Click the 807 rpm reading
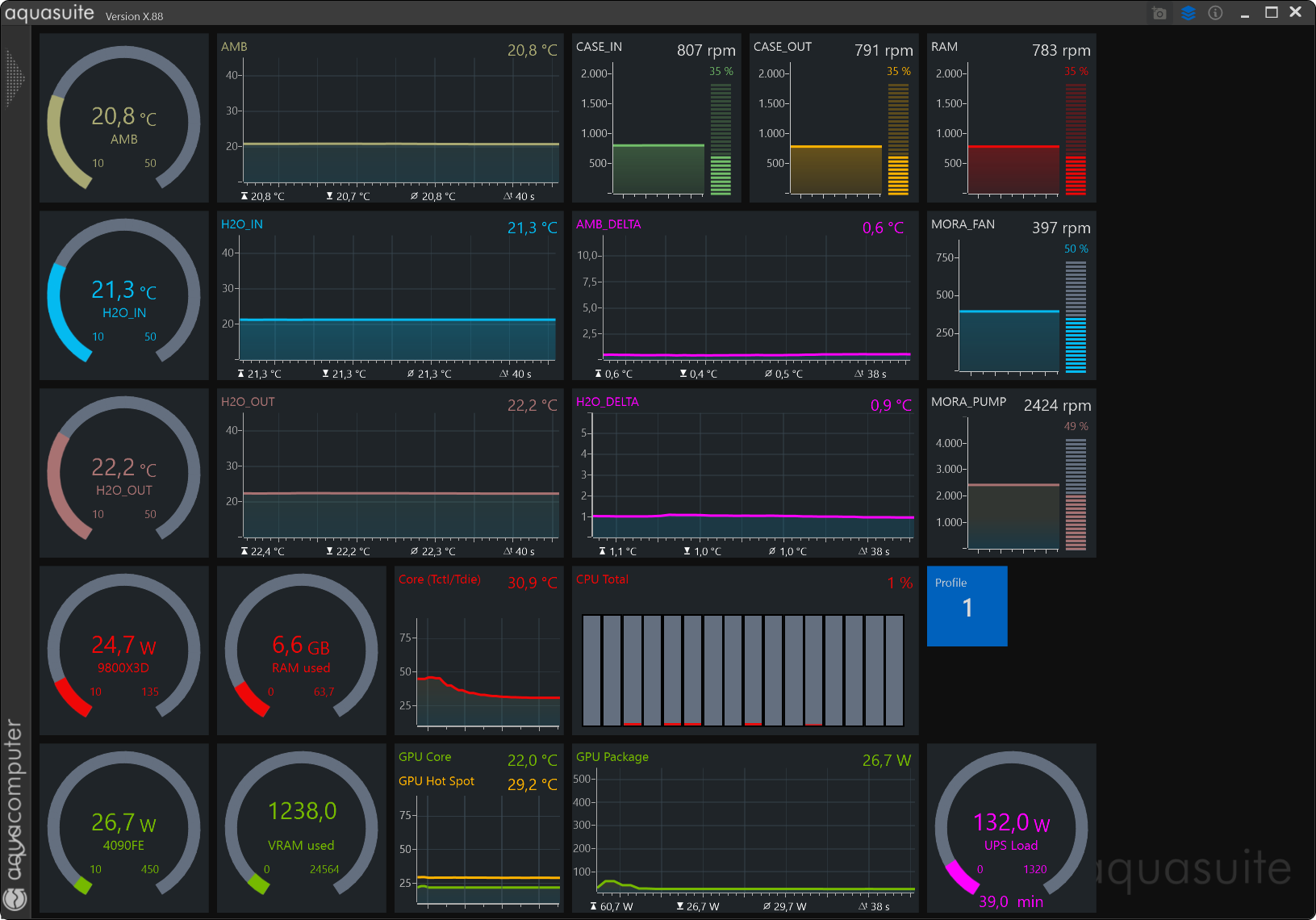This screenshot has height=920, width=1316. pos(706,50)
